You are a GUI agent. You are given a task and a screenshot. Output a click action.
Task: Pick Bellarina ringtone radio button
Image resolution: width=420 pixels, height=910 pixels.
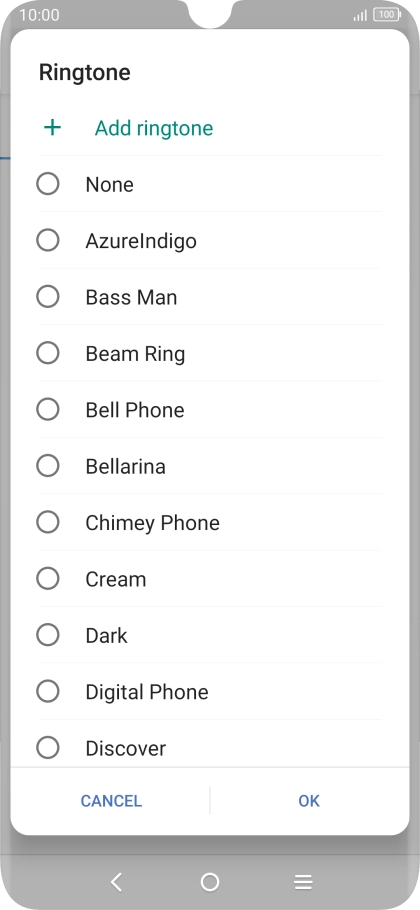click(48, 465)
